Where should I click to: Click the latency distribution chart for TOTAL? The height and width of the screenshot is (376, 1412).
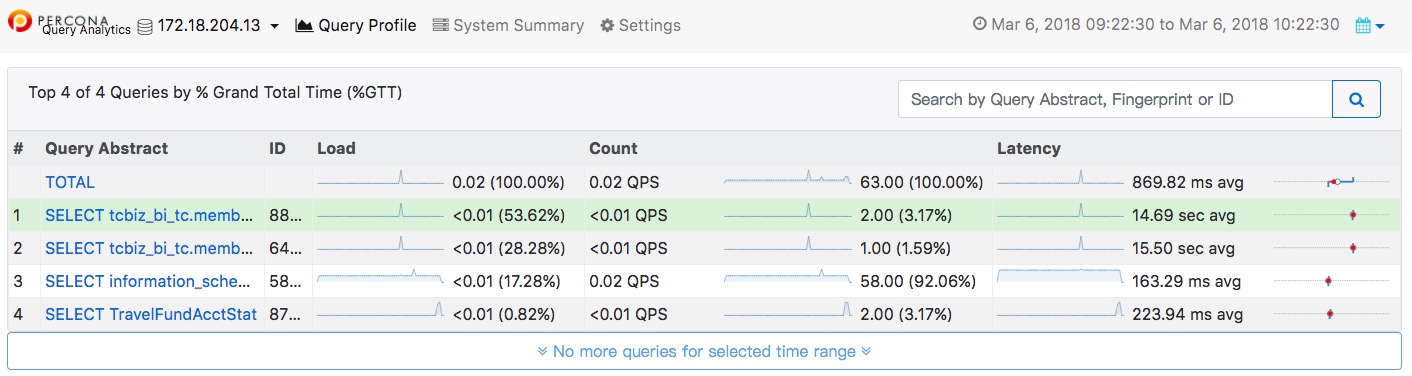pyautogui.click(x=1332, y=182)
